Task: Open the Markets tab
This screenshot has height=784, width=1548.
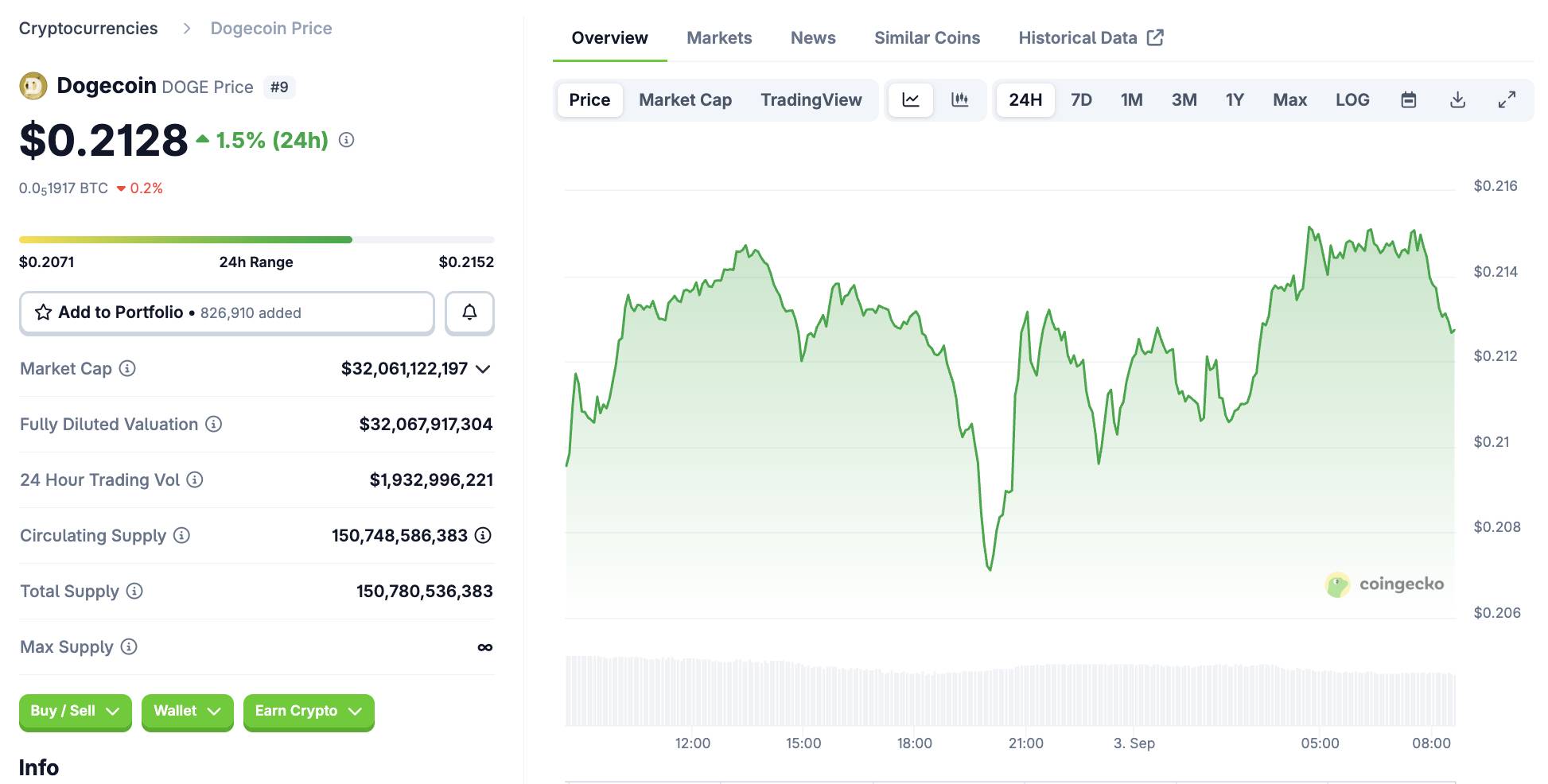Action: tap(719, 37)
